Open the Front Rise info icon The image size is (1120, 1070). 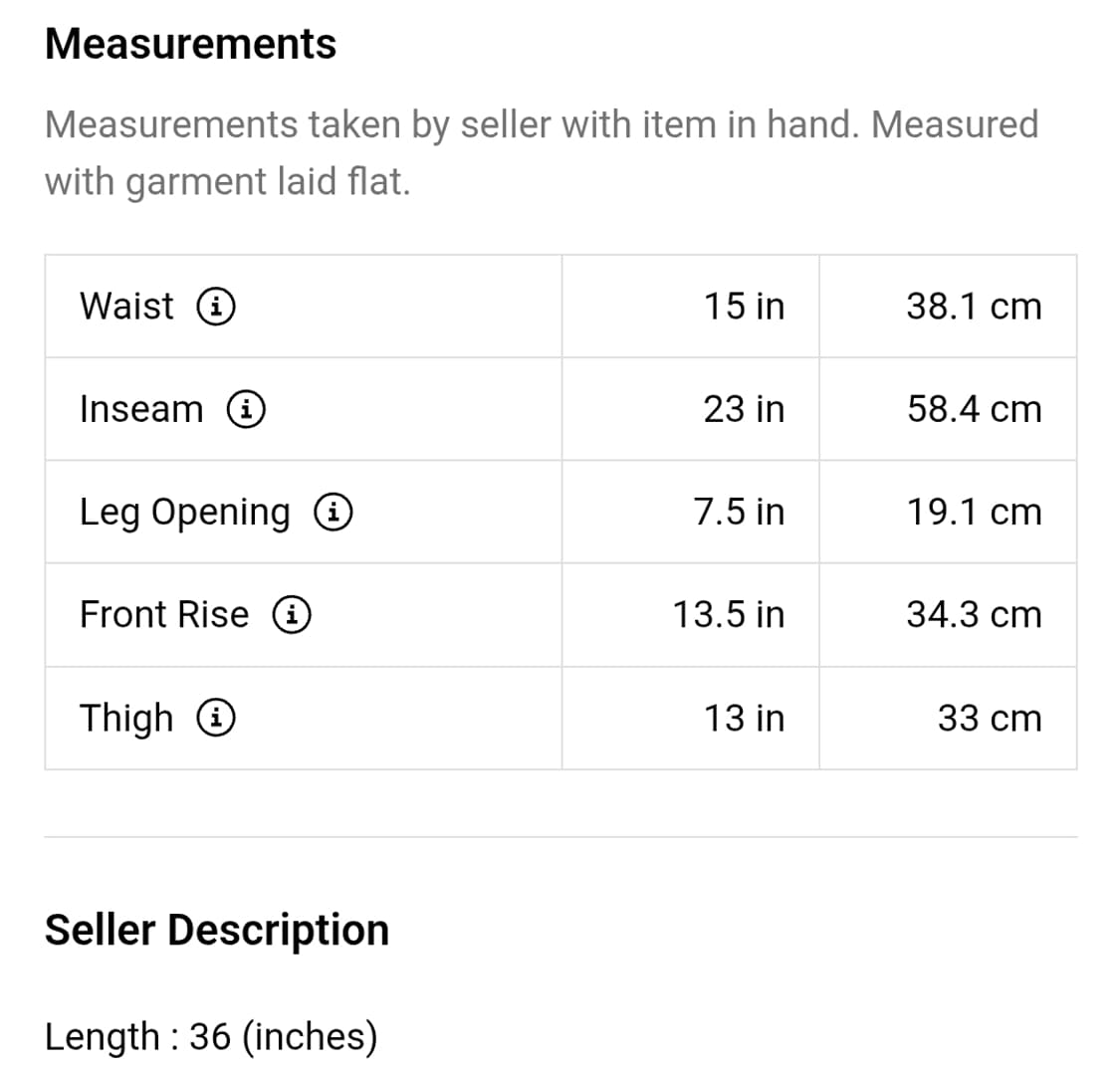292,614
